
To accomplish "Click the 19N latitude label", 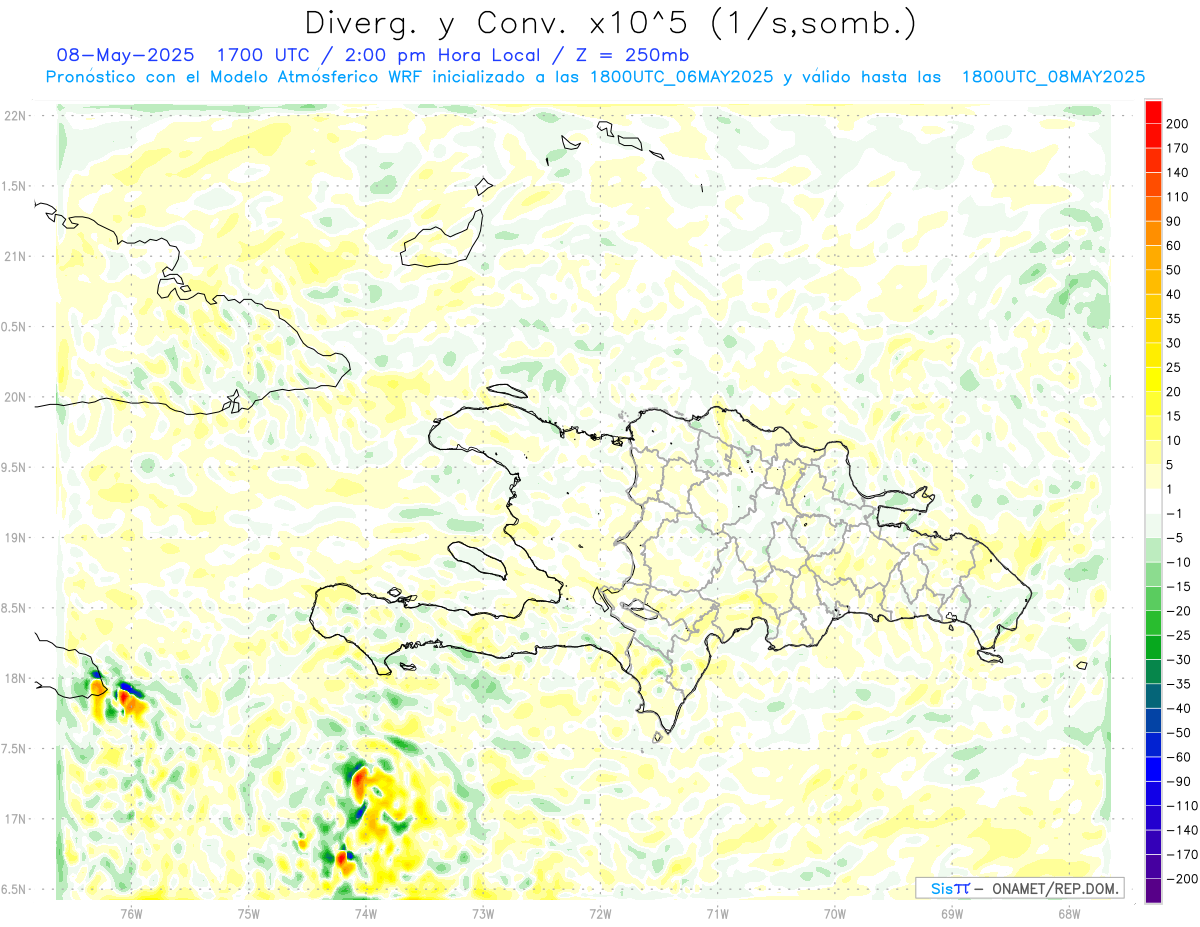I will pos(15,538).
